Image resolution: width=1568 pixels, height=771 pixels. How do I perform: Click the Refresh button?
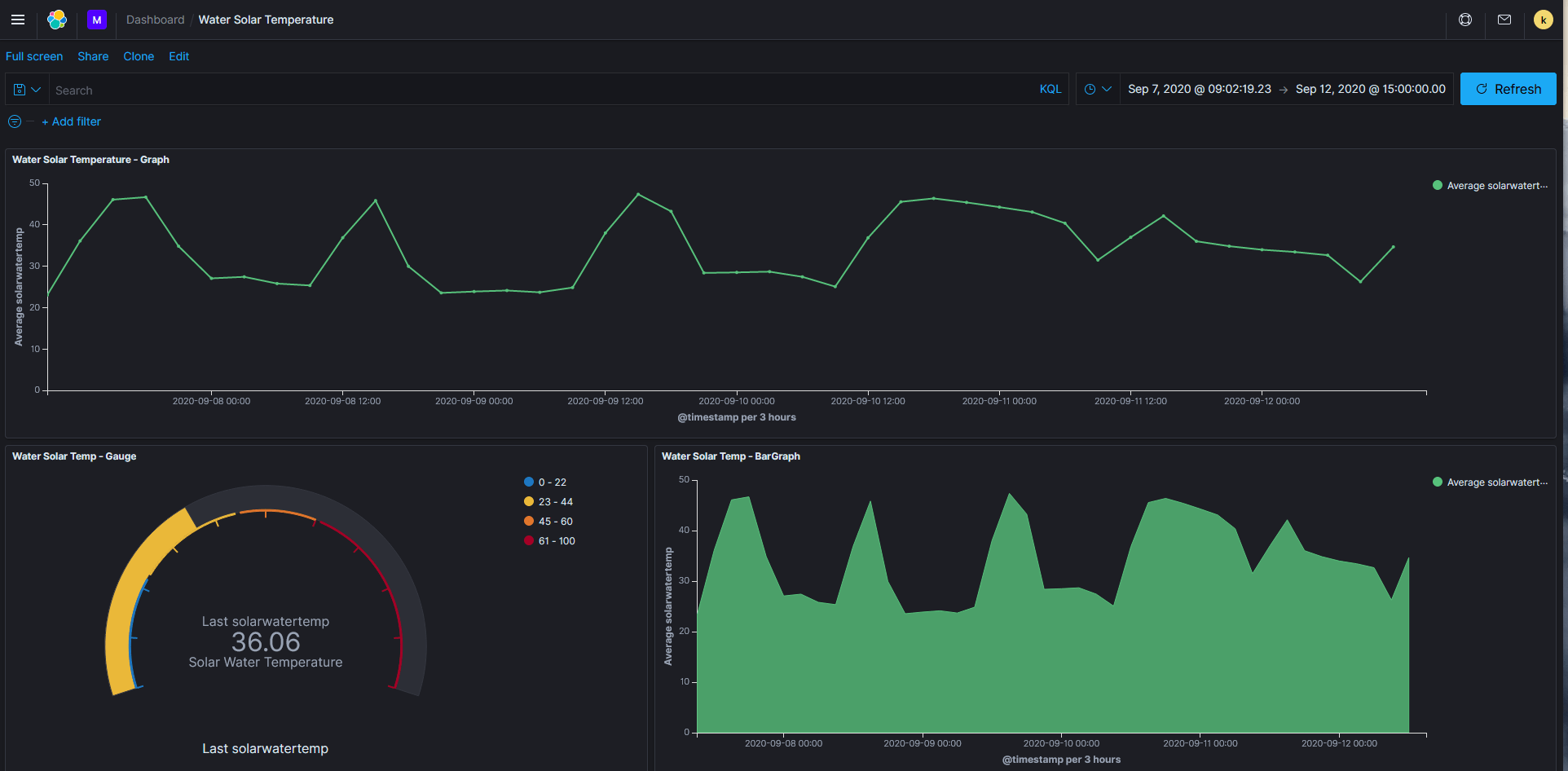tap(1508, 89)
